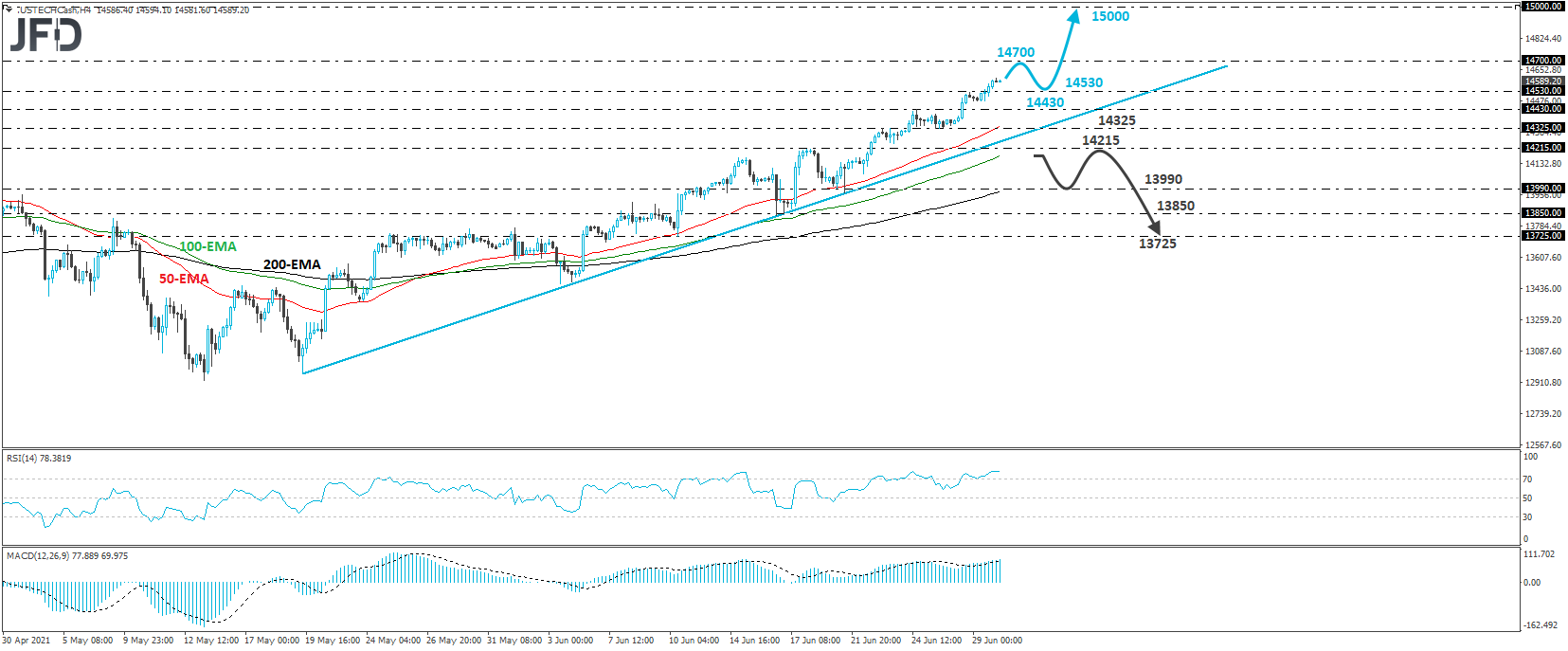Viewport: 1568px width, 651px height.
Task: Click the RSI 30 level value
Action: (1527, 517)
